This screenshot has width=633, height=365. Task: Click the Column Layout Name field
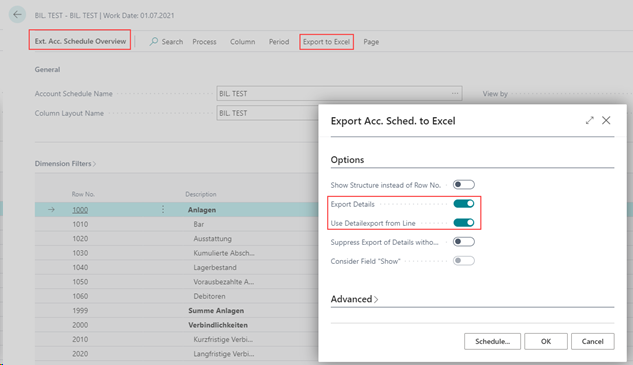coord(268,113)
